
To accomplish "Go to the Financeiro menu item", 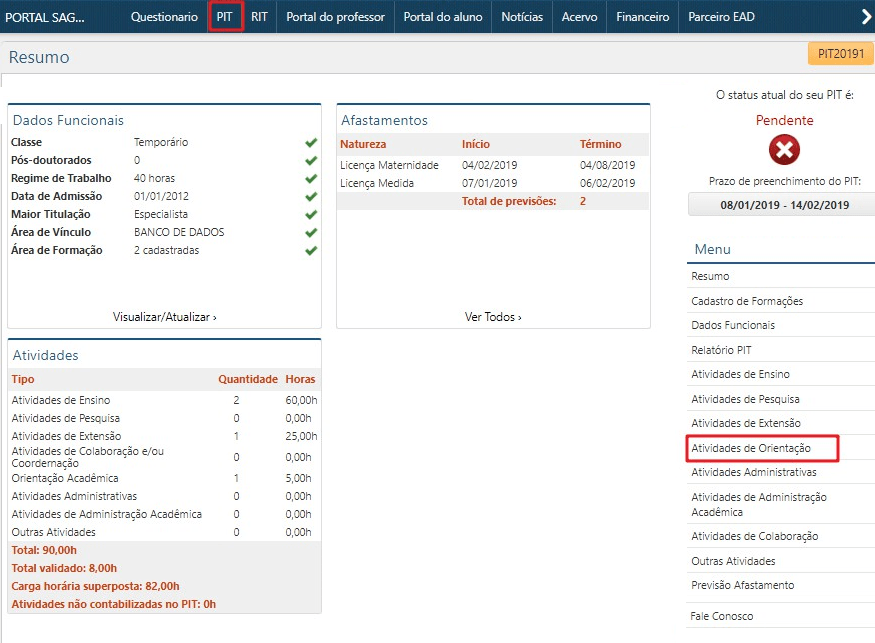I will point(642,17).
